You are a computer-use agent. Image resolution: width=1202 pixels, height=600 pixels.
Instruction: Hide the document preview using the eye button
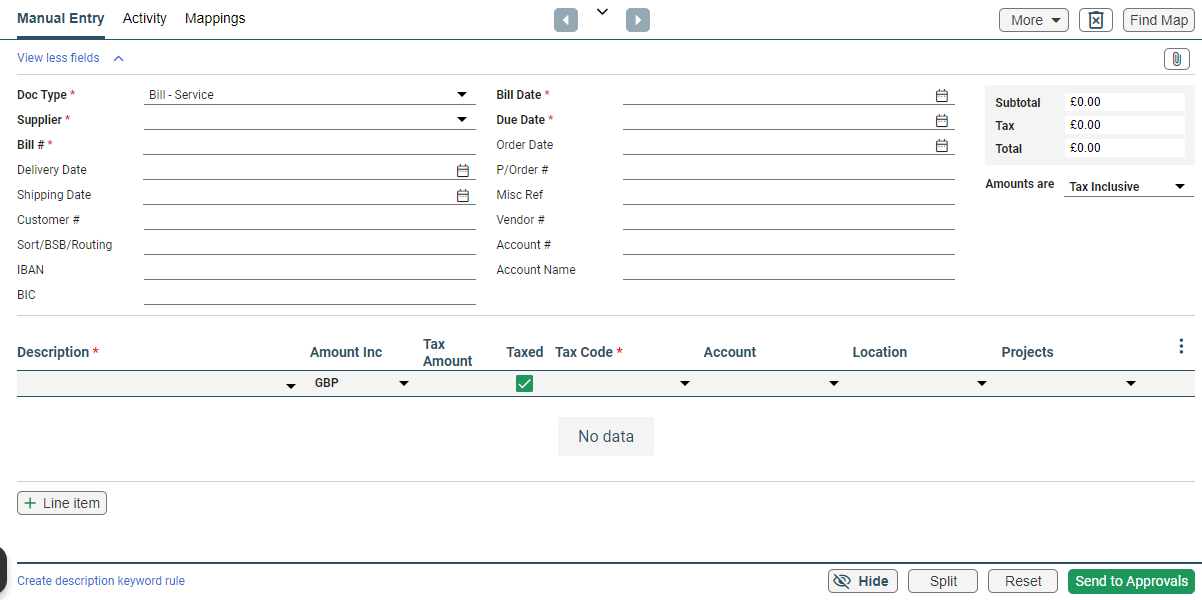[862, 581]
